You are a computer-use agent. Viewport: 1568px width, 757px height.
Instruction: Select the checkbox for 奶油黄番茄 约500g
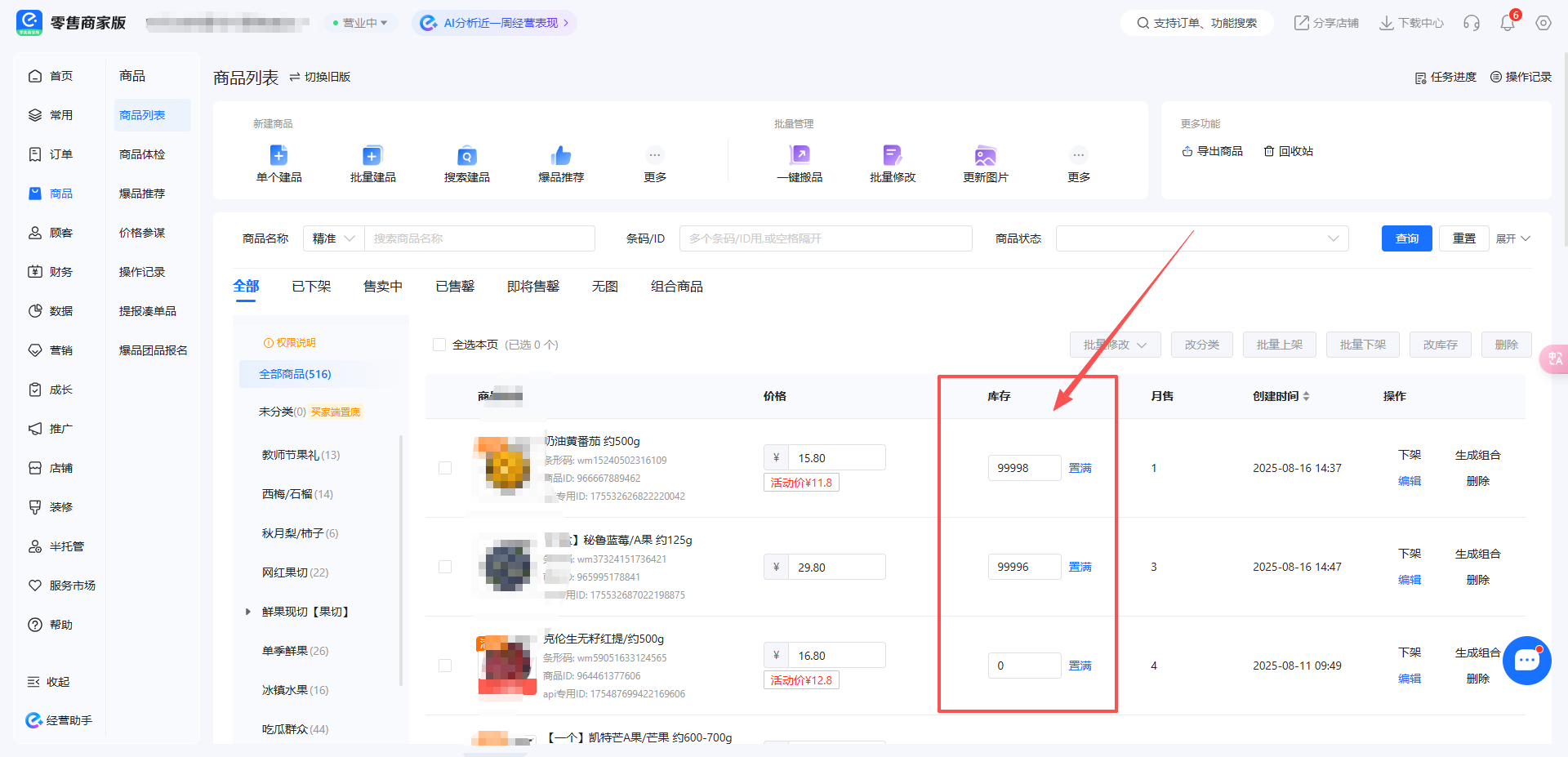pos(445,468)
